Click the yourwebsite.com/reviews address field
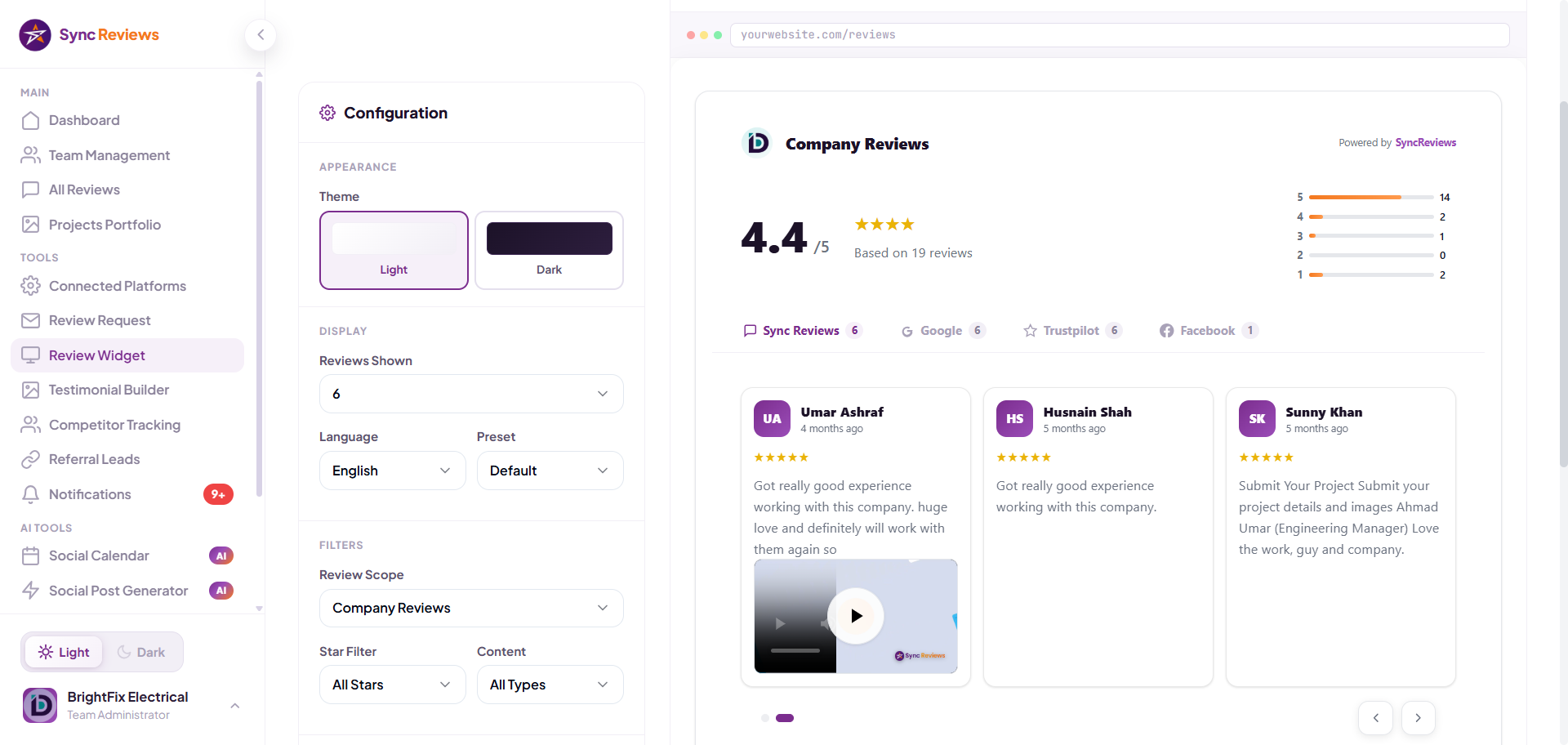 click(1120, 35)
